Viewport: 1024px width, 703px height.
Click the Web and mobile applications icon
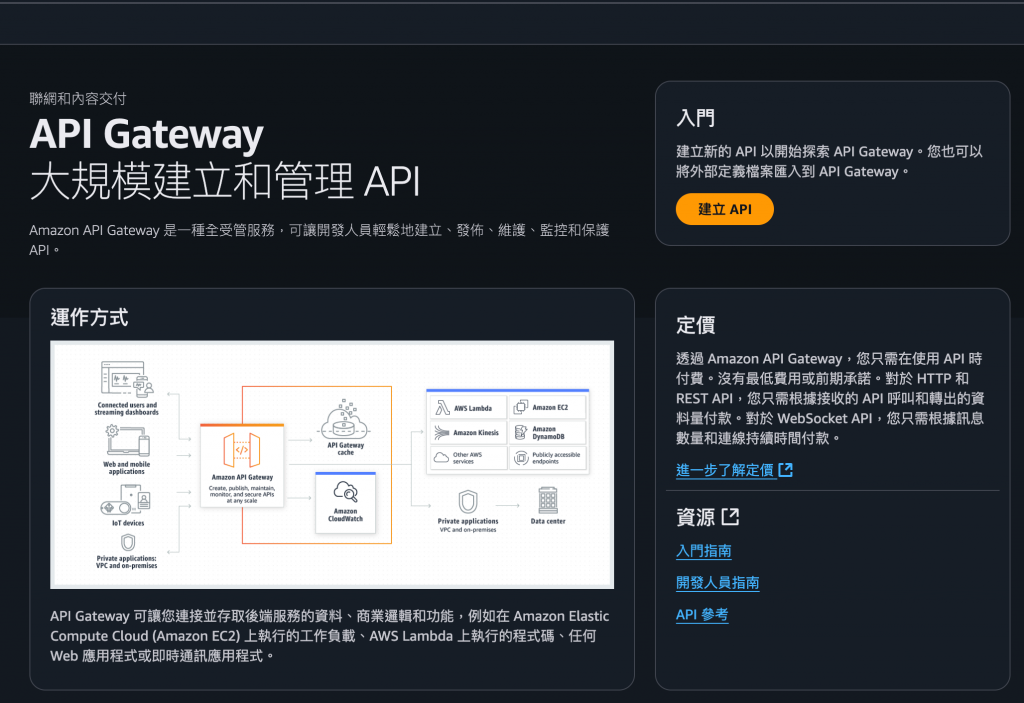[x=127, y=442]
